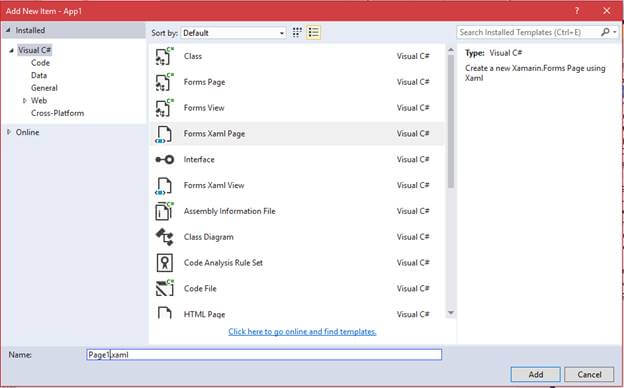Click the "Assembly Information File" label
This screenshot has height=388, width=624.
tap(230, 211)
